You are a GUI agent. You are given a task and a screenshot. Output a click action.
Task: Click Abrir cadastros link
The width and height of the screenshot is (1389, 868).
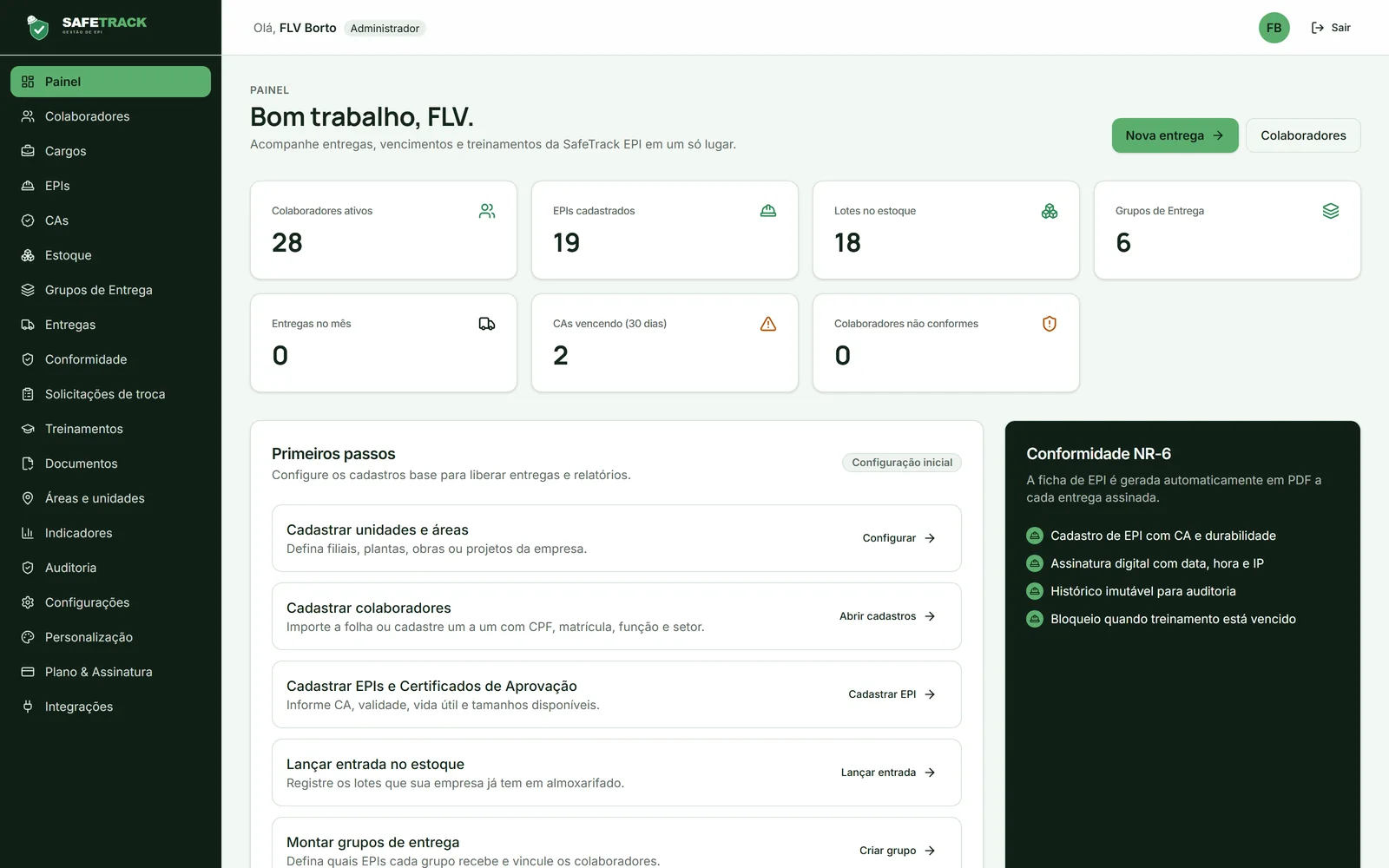(887, 616)
